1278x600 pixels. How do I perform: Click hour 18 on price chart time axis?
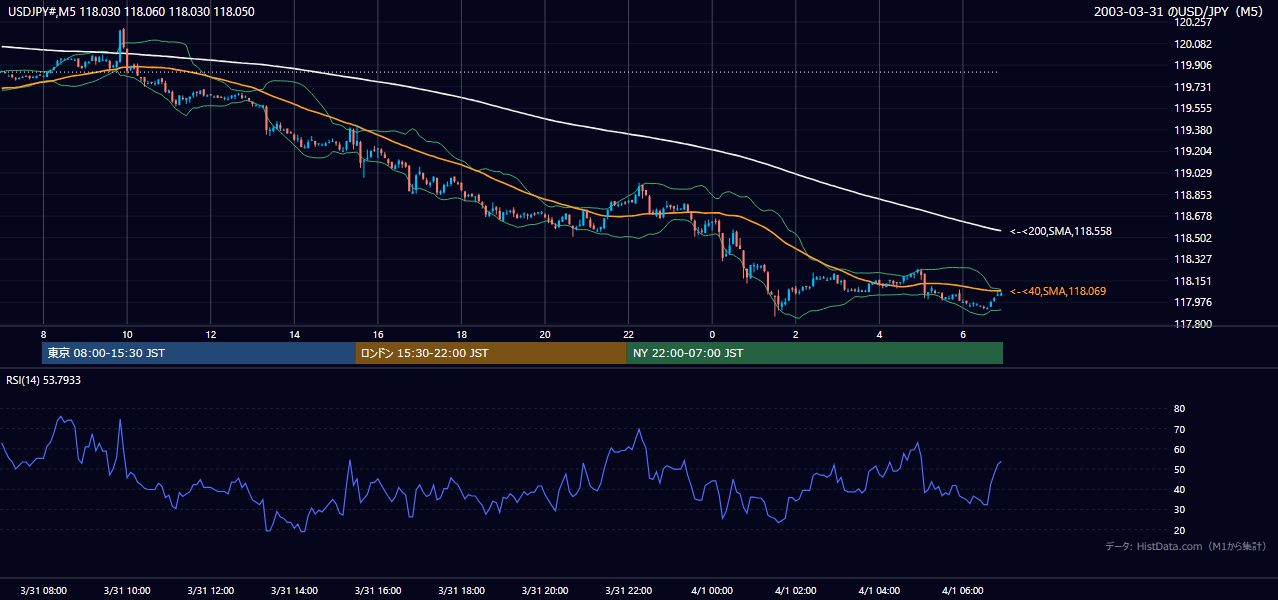461,334
